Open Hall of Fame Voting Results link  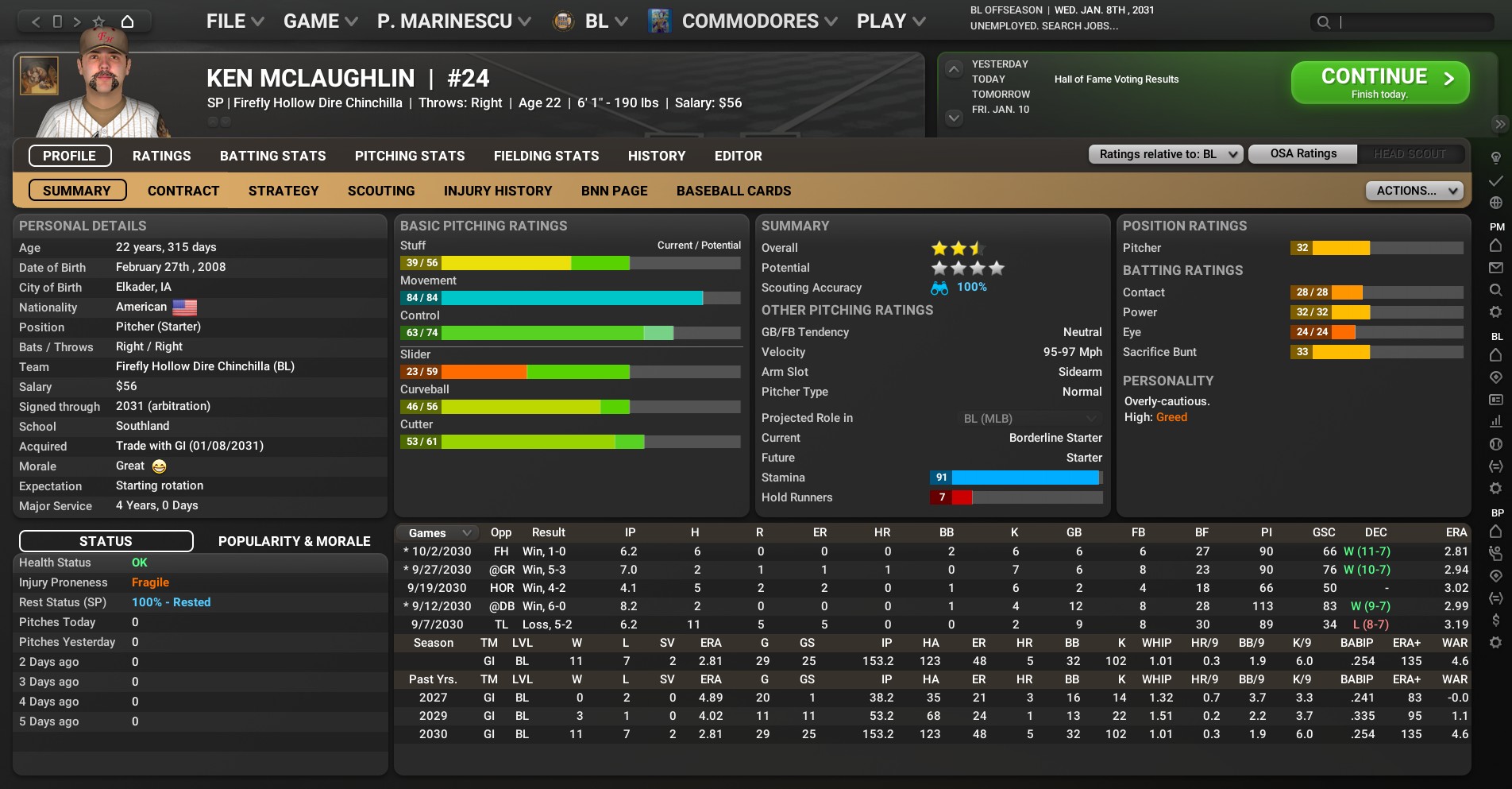click(x=1117, y=79)
